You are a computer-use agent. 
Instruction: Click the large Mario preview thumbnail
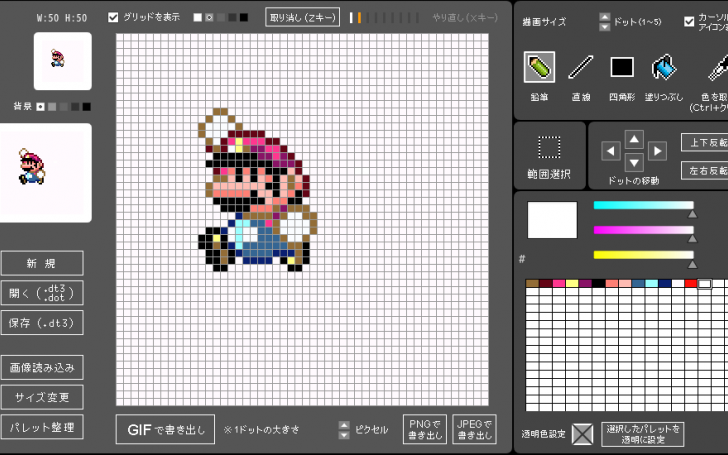pyautogui.click(x=45, y=173)
